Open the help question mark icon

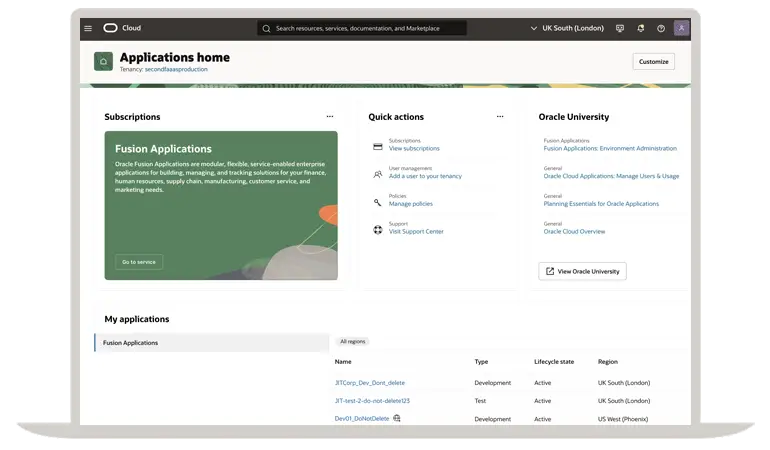coord(661,28)
